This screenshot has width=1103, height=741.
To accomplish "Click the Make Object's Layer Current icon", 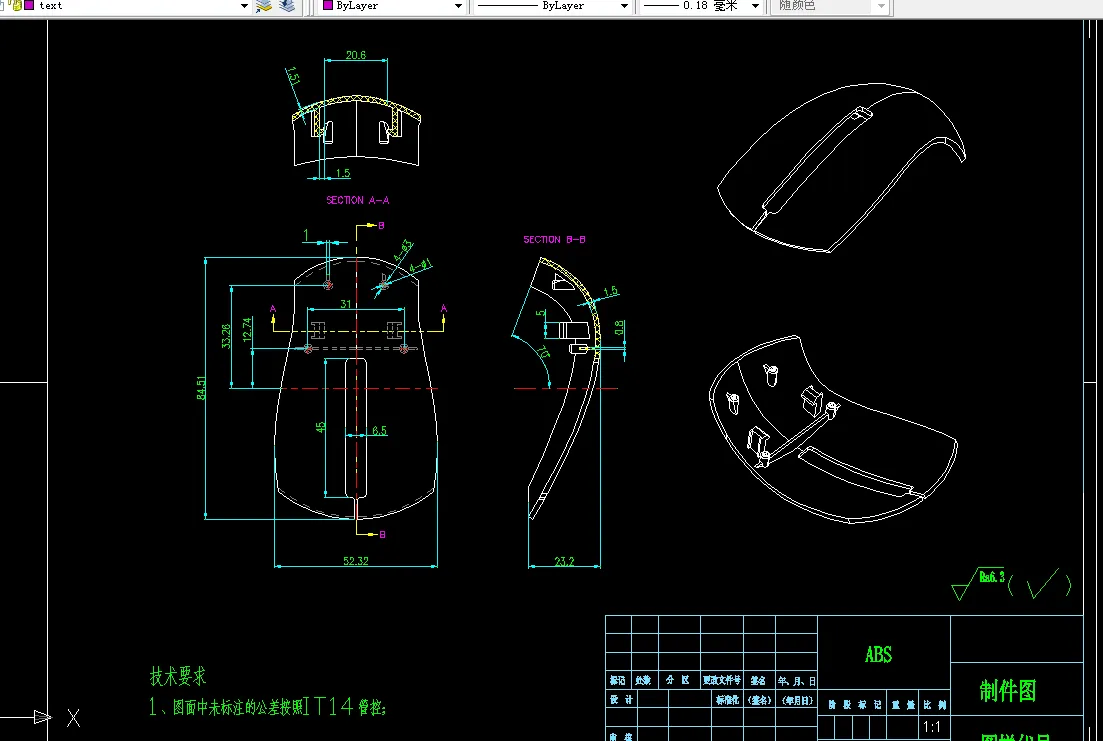I will 264,6.
